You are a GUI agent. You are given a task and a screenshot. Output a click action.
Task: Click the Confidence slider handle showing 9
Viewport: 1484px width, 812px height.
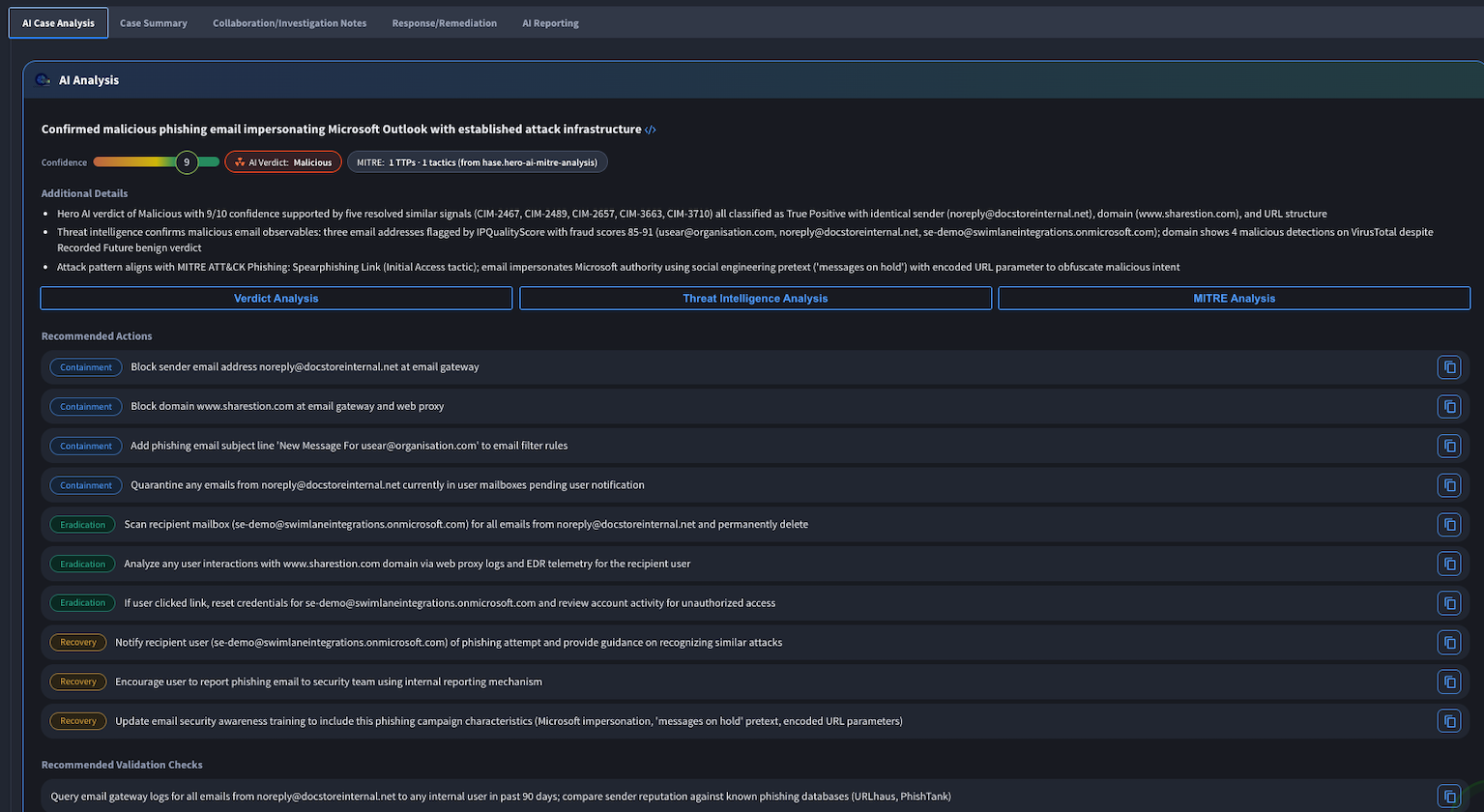click(188, 161)
